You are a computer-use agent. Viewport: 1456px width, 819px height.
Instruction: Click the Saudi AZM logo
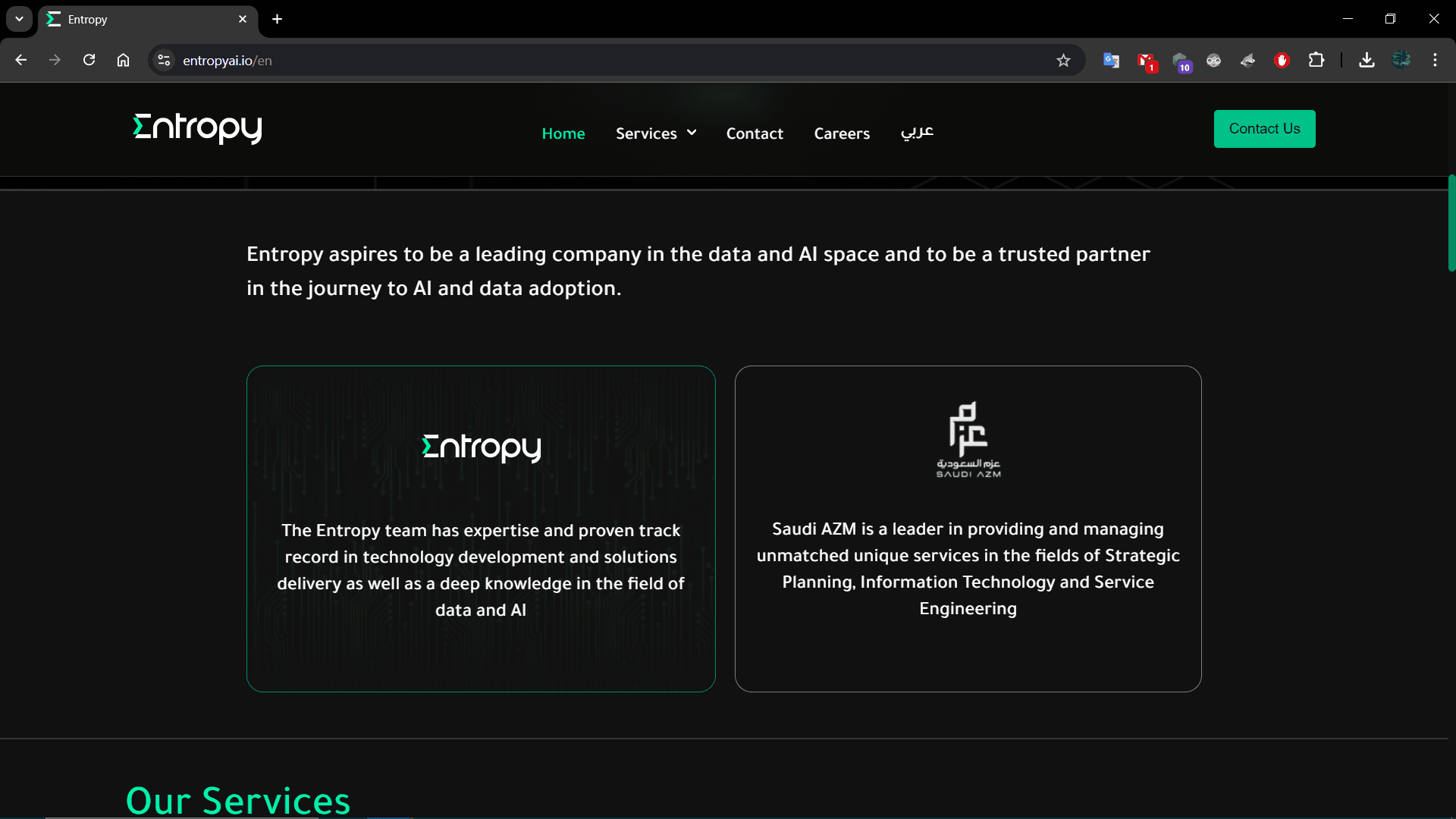(968, 440)
